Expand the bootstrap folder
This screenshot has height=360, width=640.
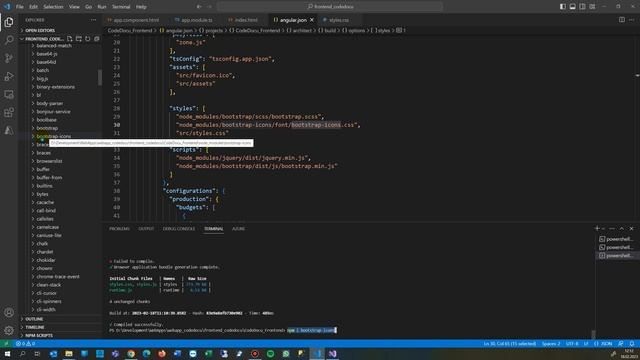tap(47, 128)
